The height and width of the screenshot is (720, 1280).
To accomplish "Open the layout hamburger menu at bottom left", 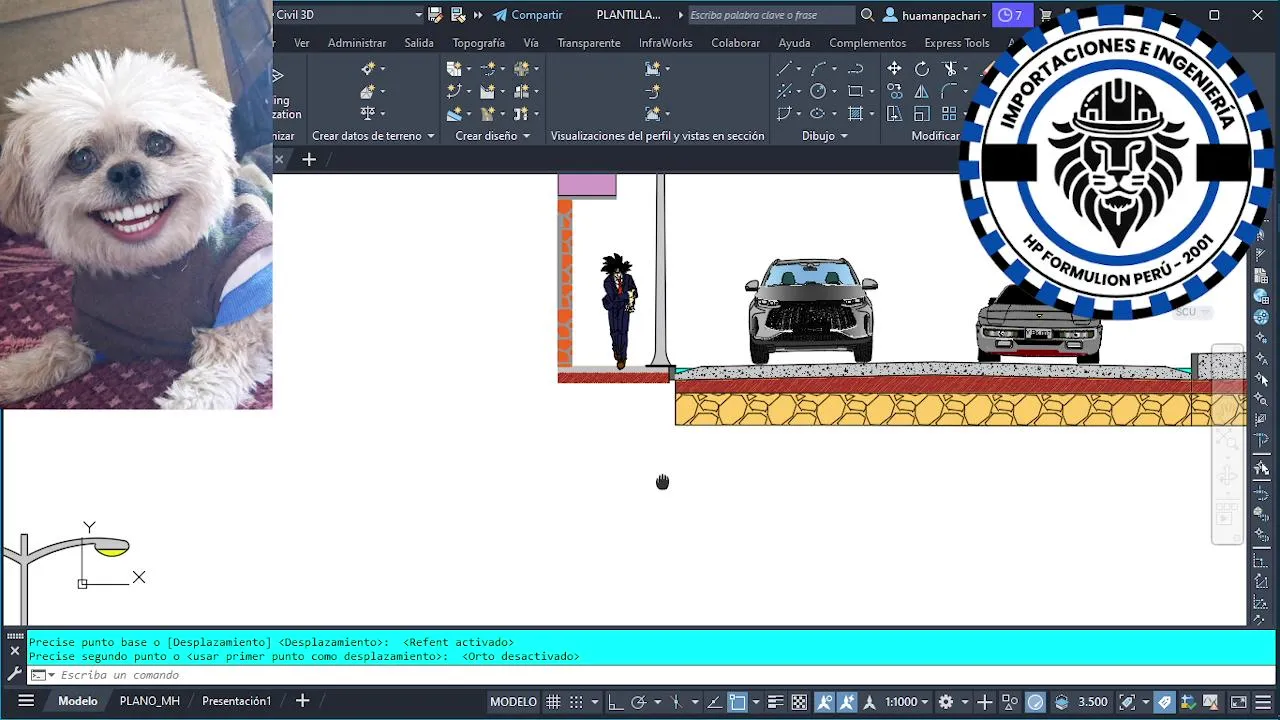I will click(x=27, y=701).
